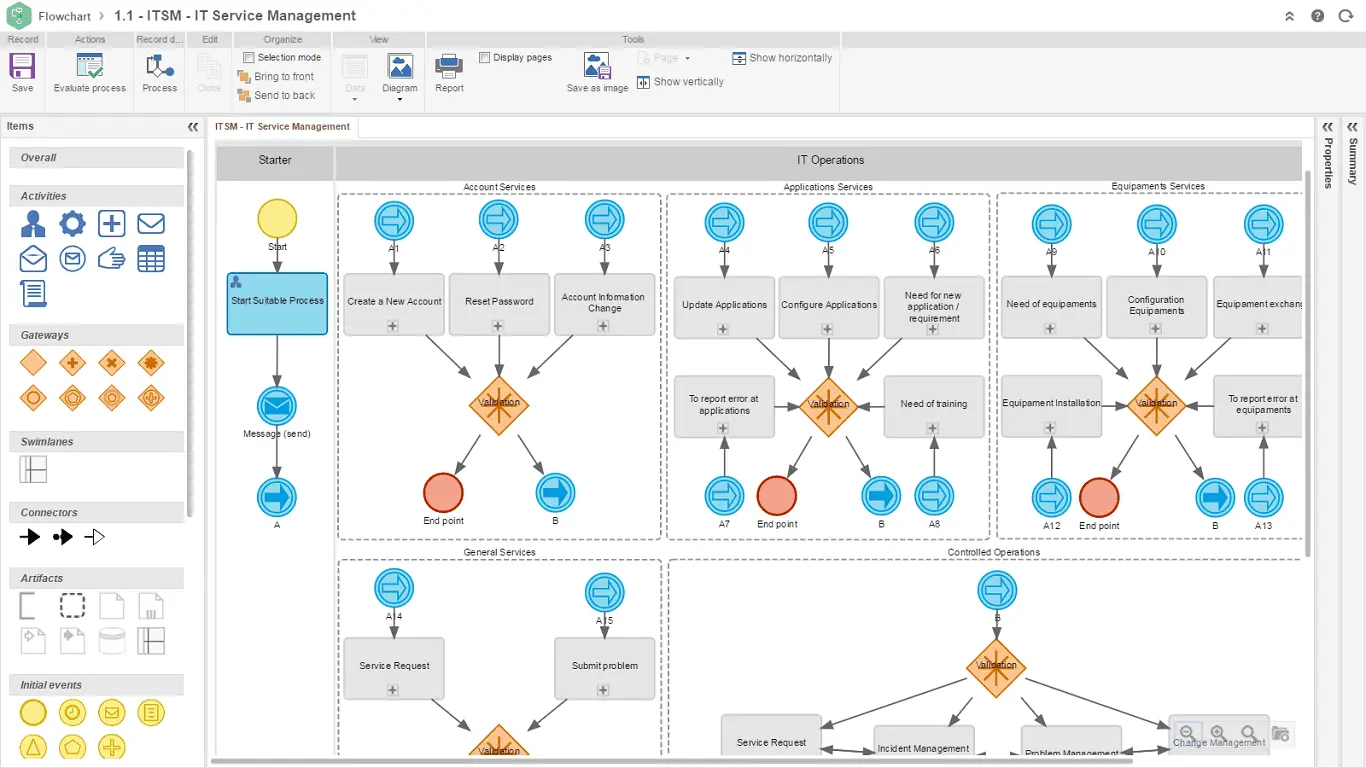
Task: Click Show horizontally
Action: tap(782, 58)
